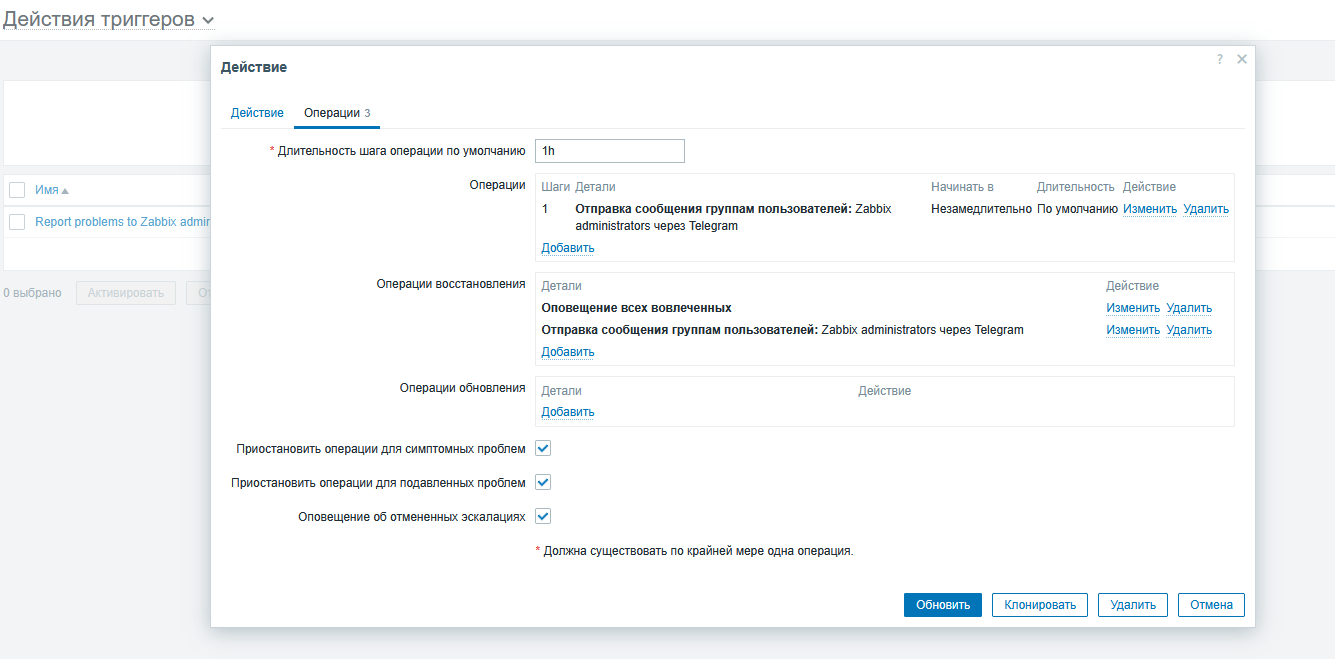Edit the Оповещение всех вовлеченных recovery operation
The image size is (1335, 659).
tap(1132, 308)
